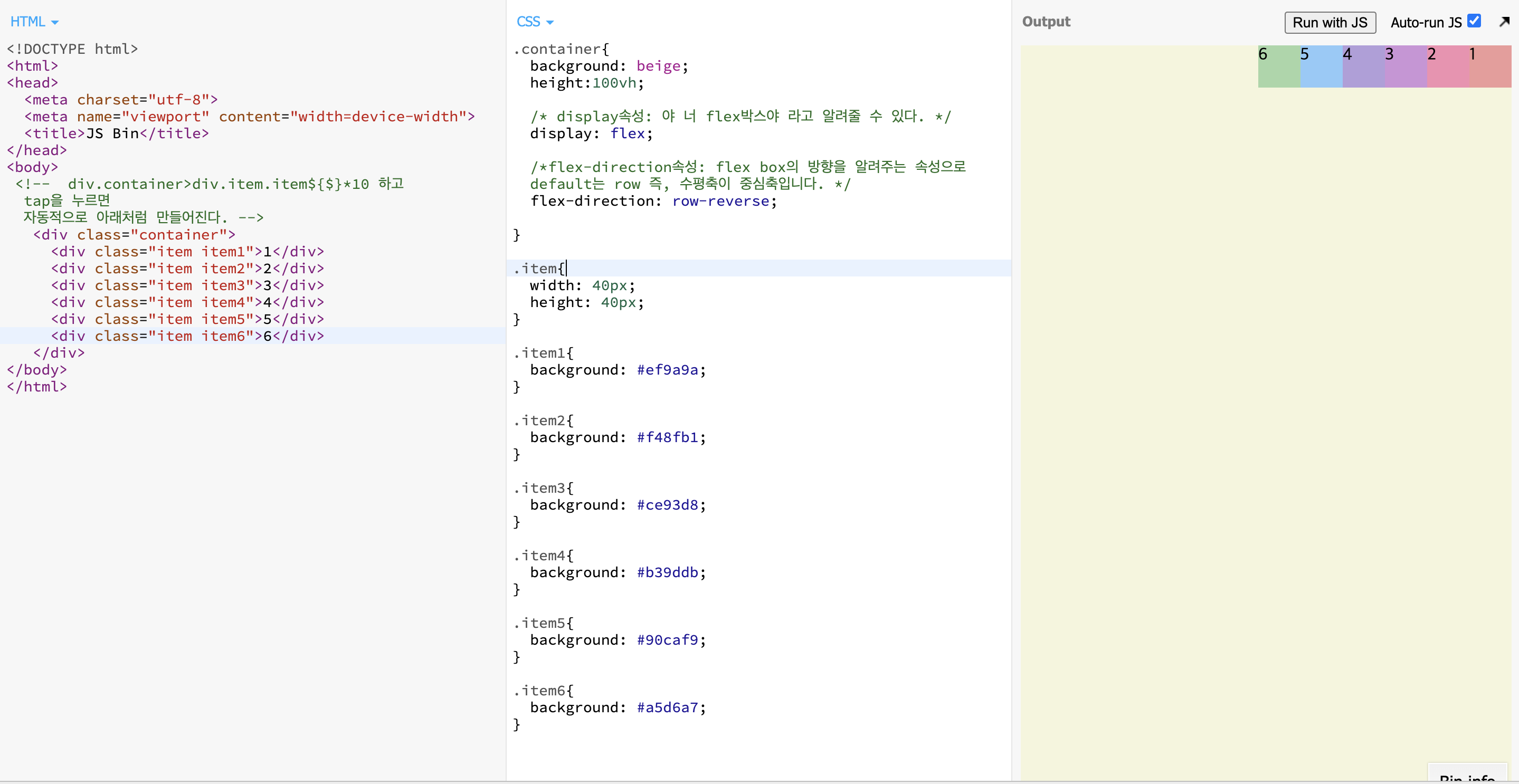1519x784 pixels.
Task: Click the #ef9a9a color value
Action: pyautogui.click(x=667, y=370)
